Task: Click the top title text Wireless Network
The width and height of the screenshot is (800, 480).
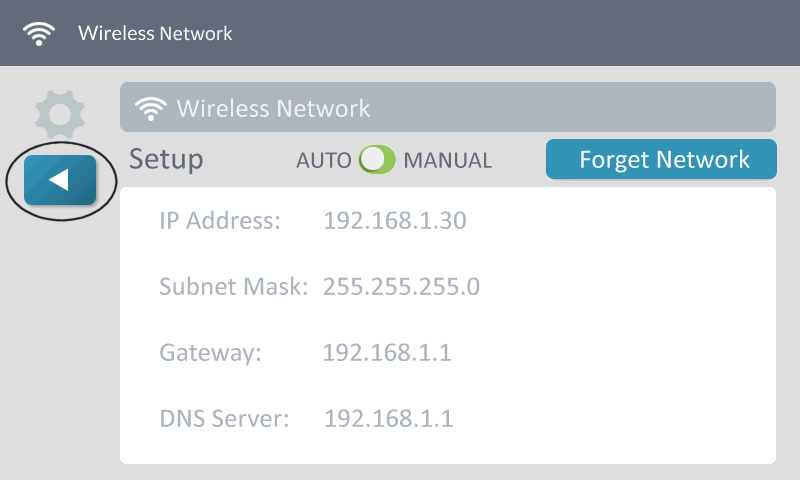Action: click(x=155, y=33)
